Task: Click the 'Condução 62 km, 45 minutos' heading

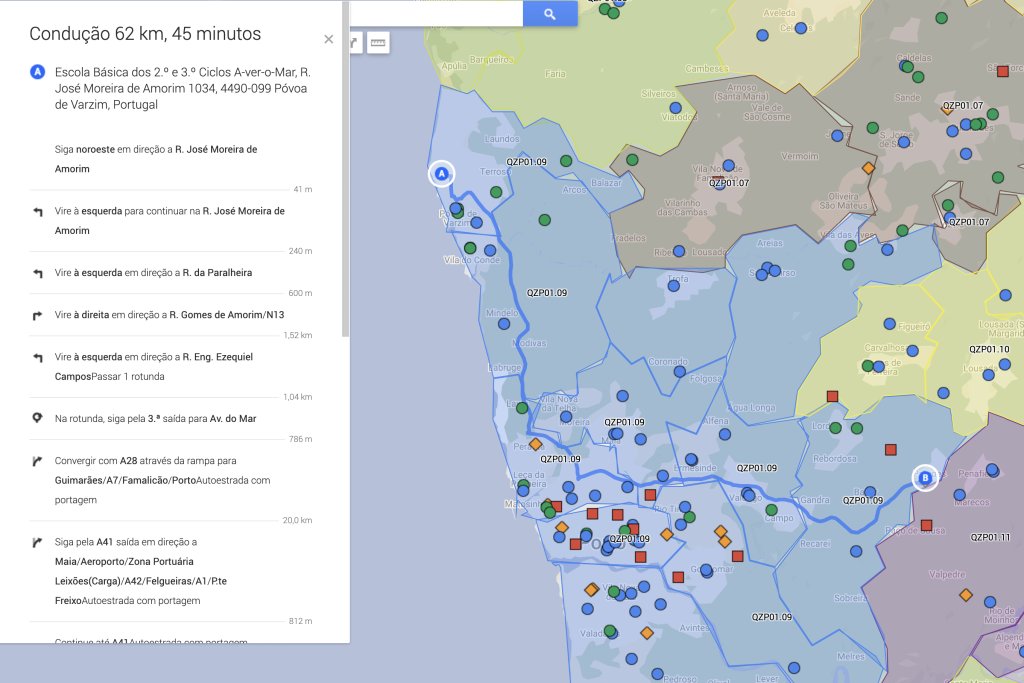Action: tap(145, 35)
